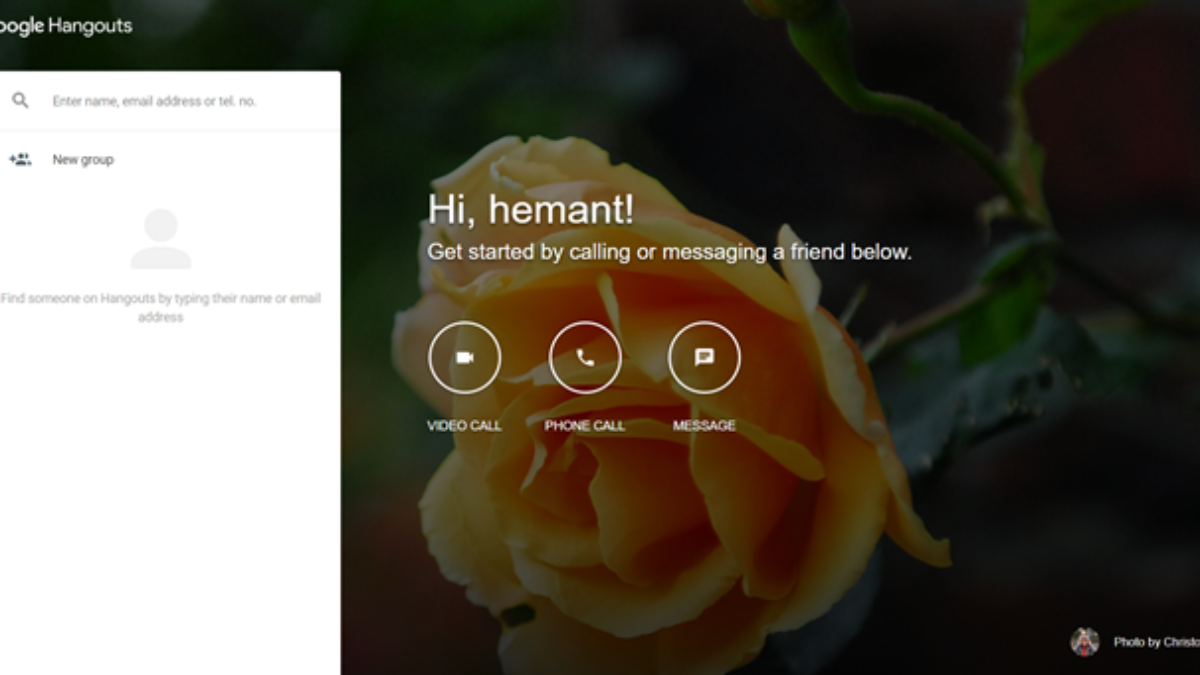Start a phone call with the handset icon

585,357
